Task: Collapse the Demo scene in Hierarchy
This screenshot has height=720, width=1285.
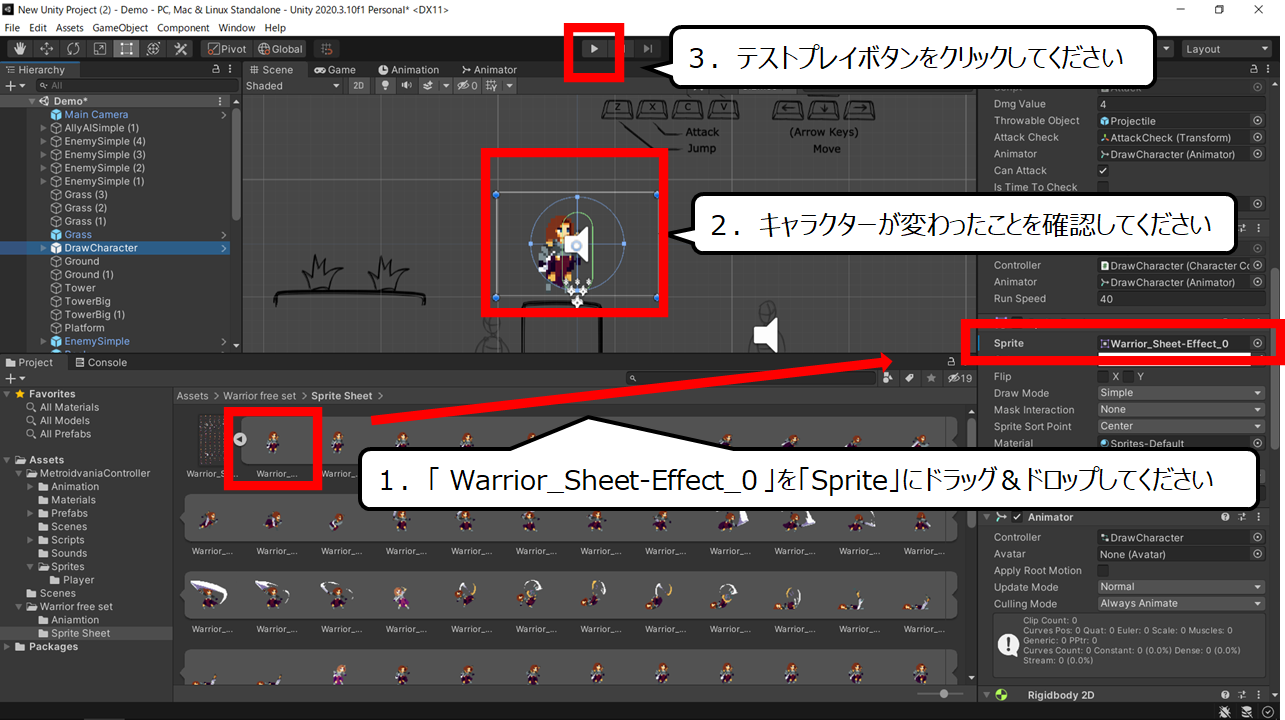Action: [x=34, y=101]
